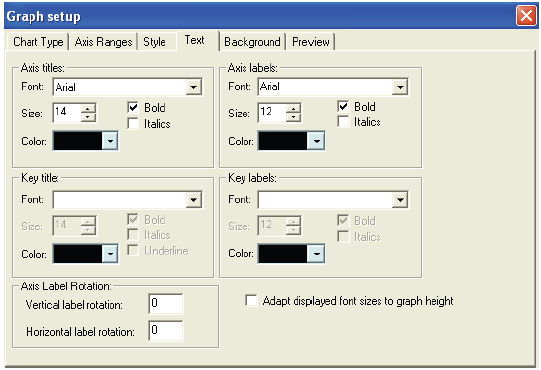Click the Key labels black color swatch
This screenshot has height=370, width=541.
click(x=283, y=254)
